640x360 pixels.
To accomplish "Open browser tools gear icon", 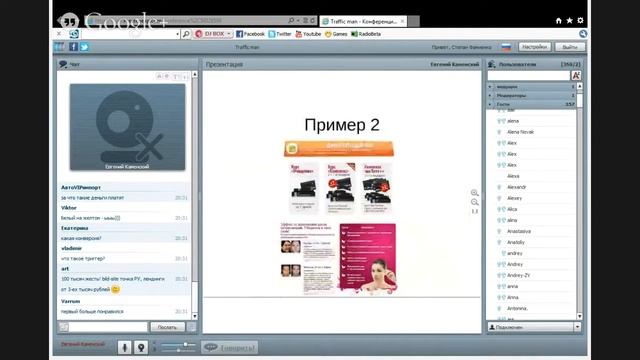I will (580, 20).
